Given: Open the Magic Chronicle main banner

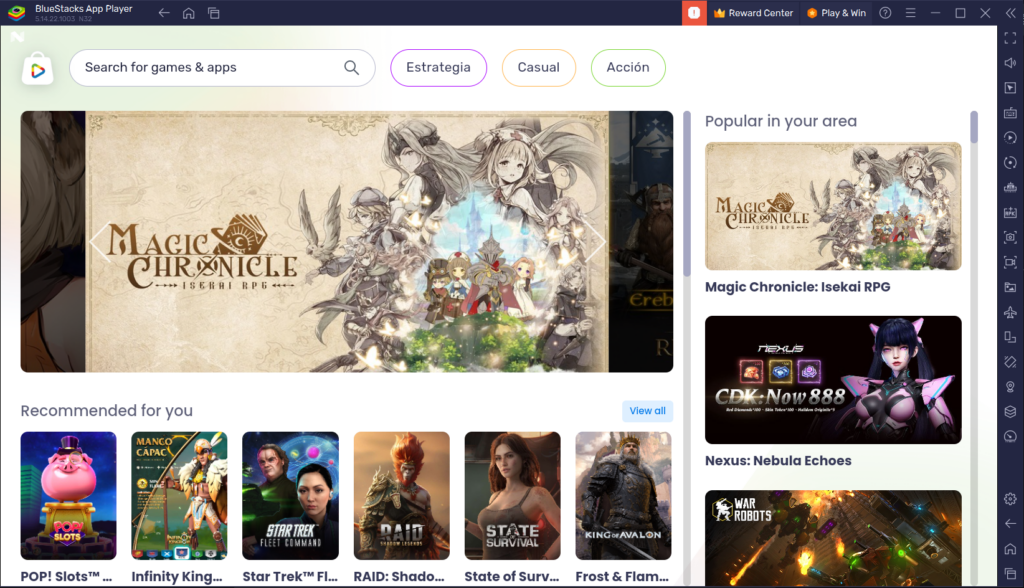Looking at the screenshot, I should click(x=347, y=242).
